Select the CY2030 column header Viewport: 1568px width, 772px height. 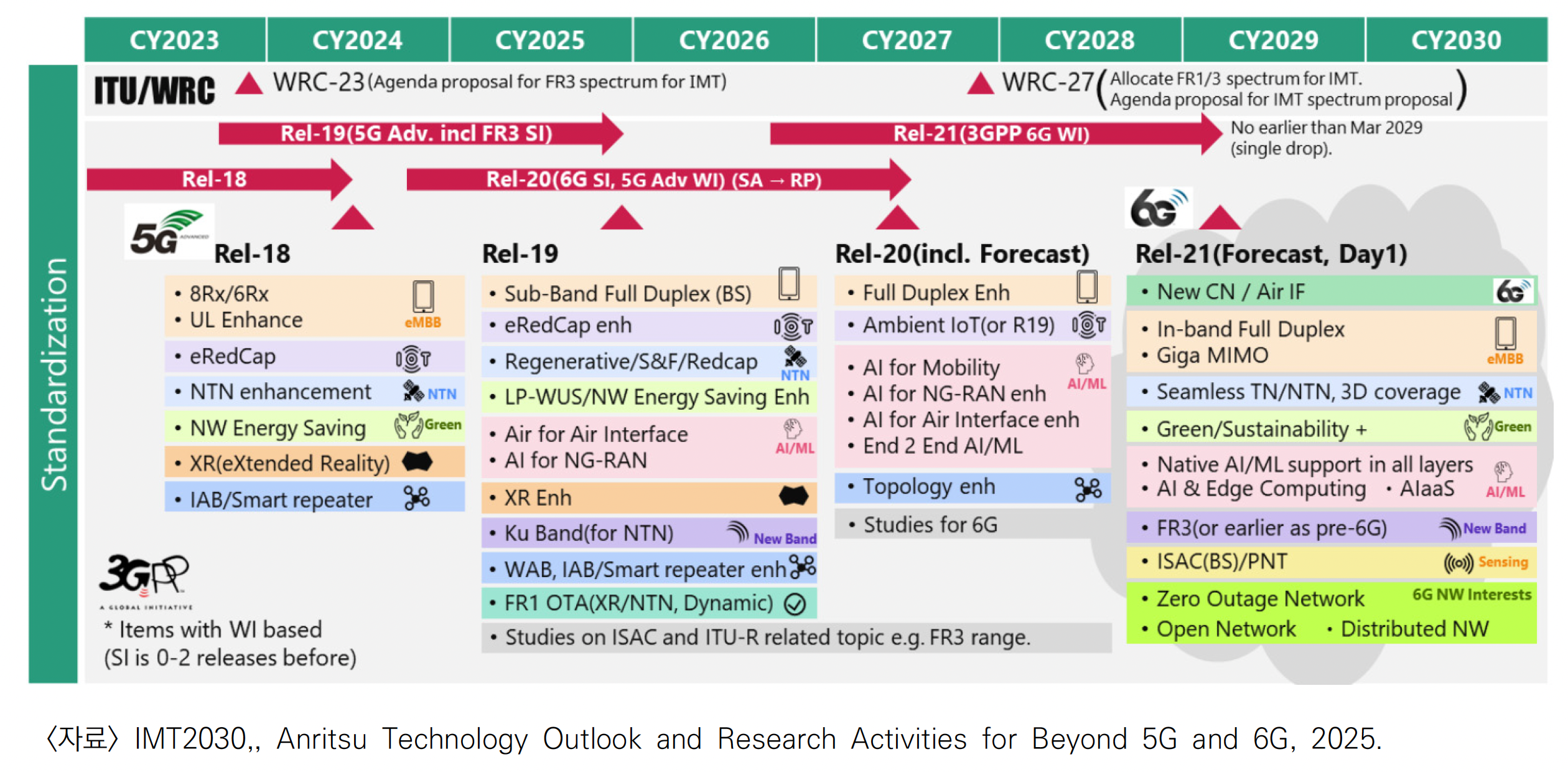1455,40
